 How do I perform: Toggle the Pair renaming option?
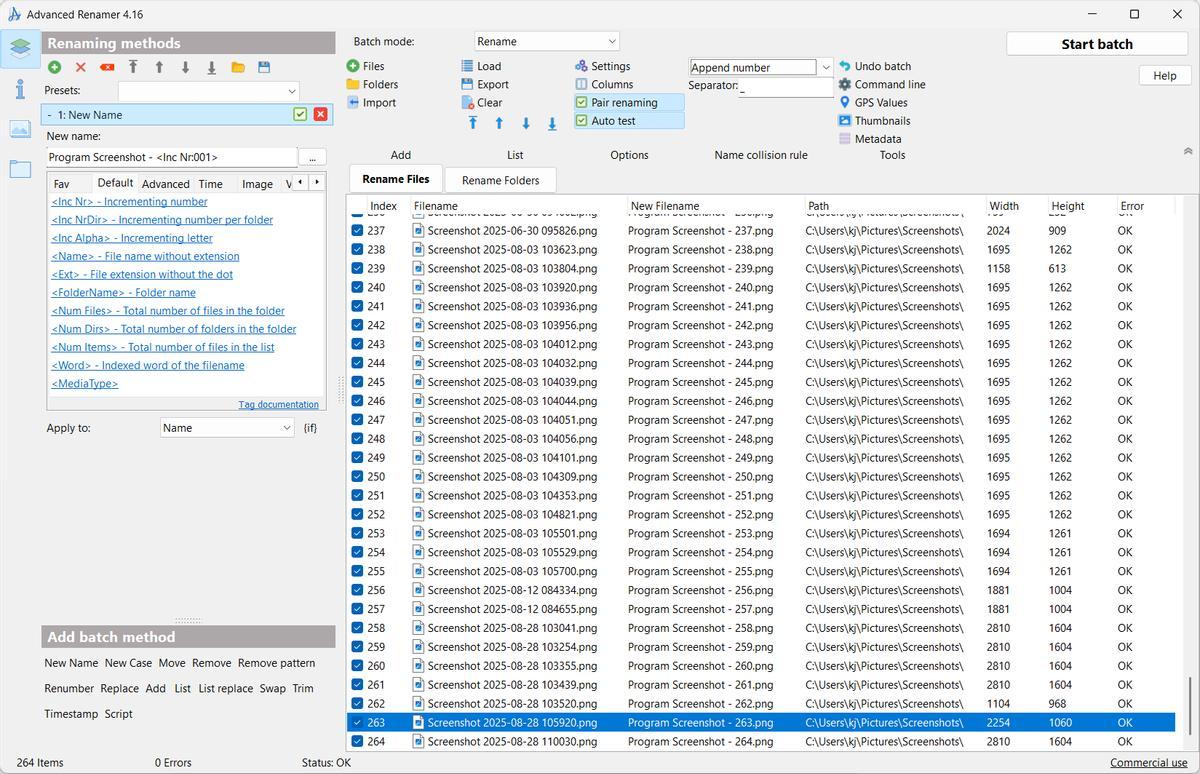[623, 102]
